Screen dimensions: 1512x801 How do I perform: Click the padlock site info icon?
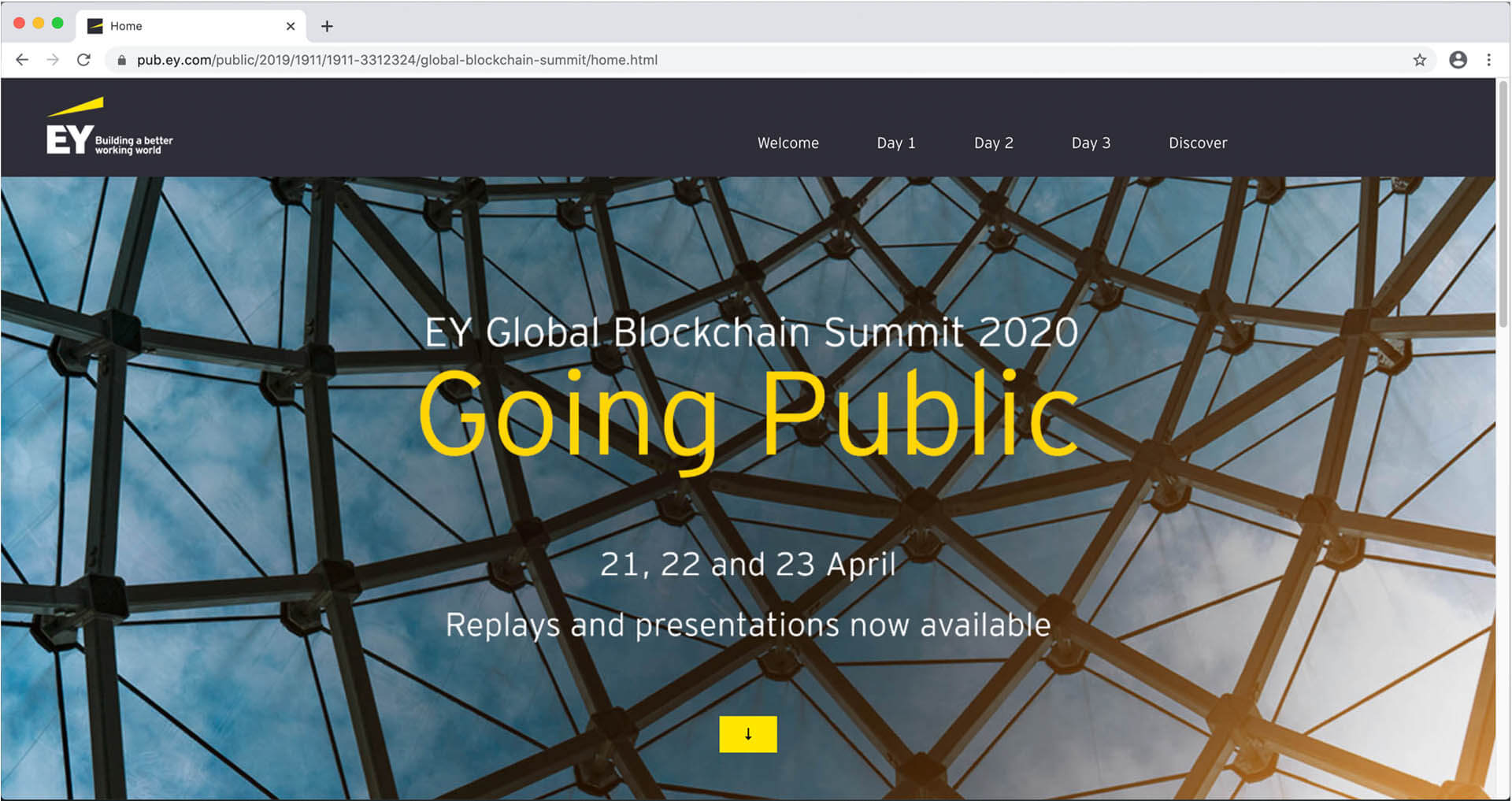pos(121,60)
